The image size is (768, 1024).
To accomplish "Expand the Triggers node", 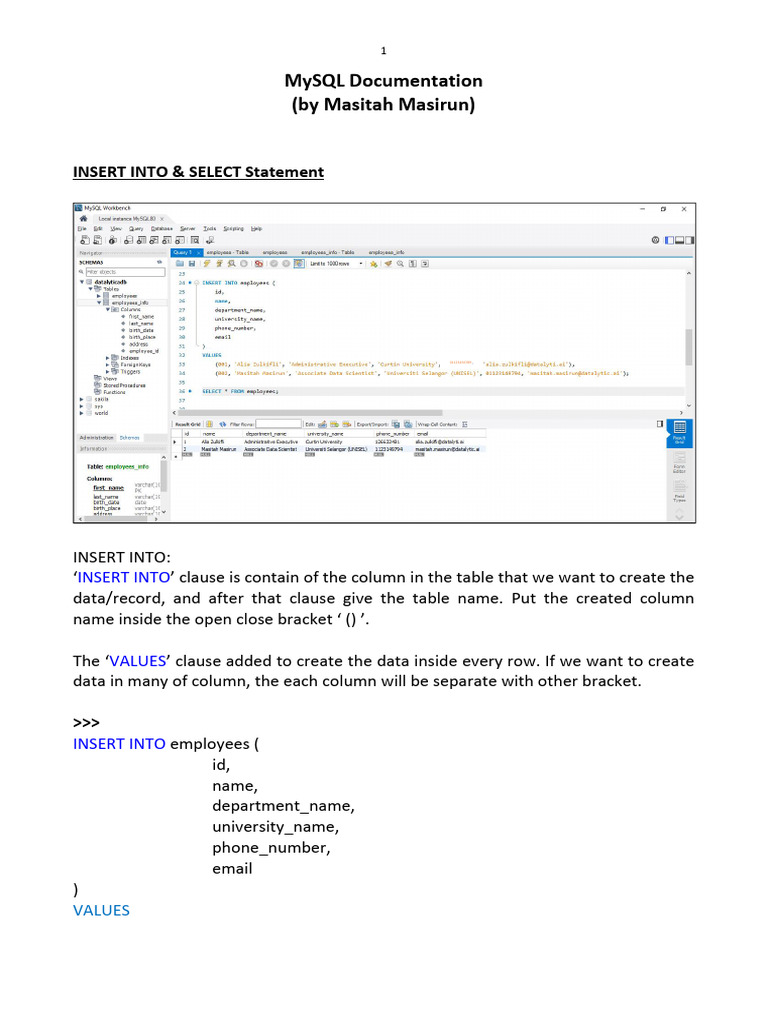I will tap(108, 372).
